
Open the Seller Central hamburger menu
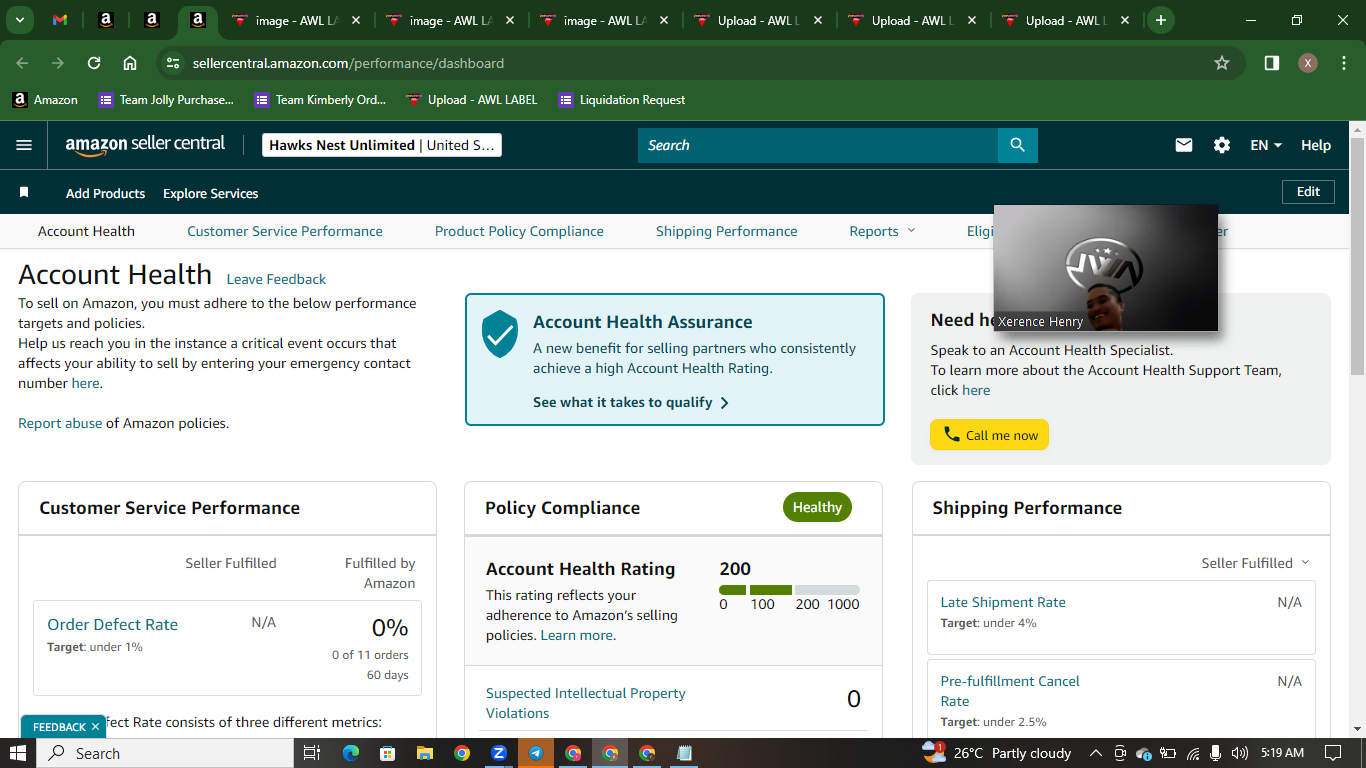(x=24, y=145)
